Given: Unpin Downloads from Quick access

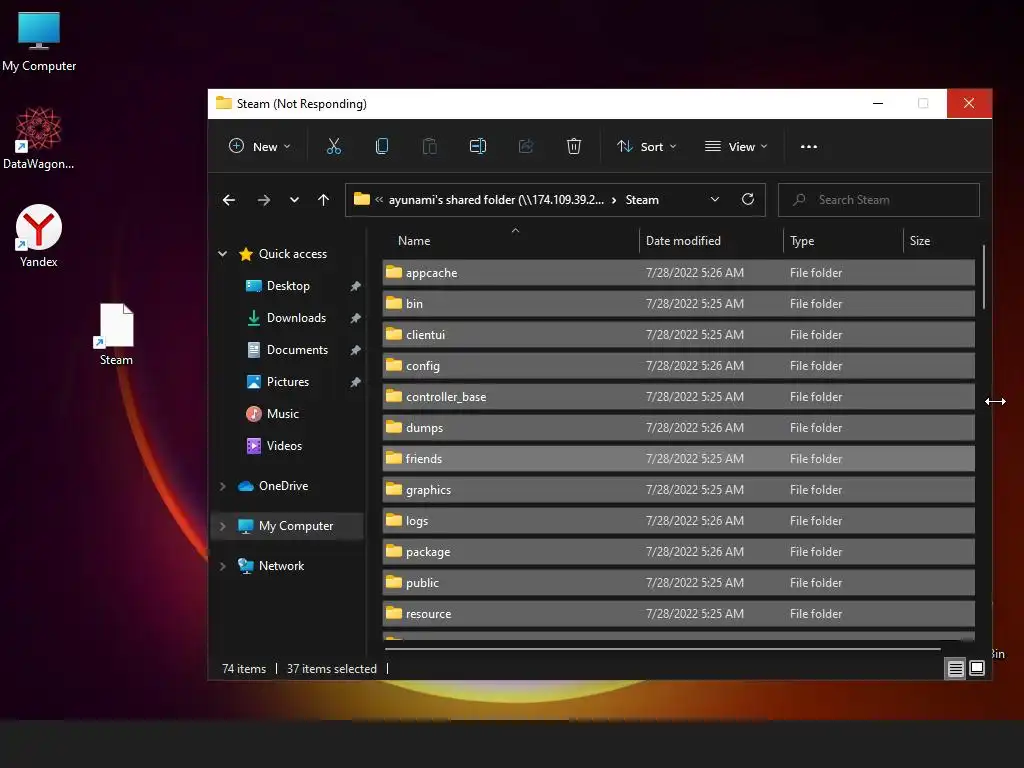Looking at the screenshot, I should coord(355,318).
